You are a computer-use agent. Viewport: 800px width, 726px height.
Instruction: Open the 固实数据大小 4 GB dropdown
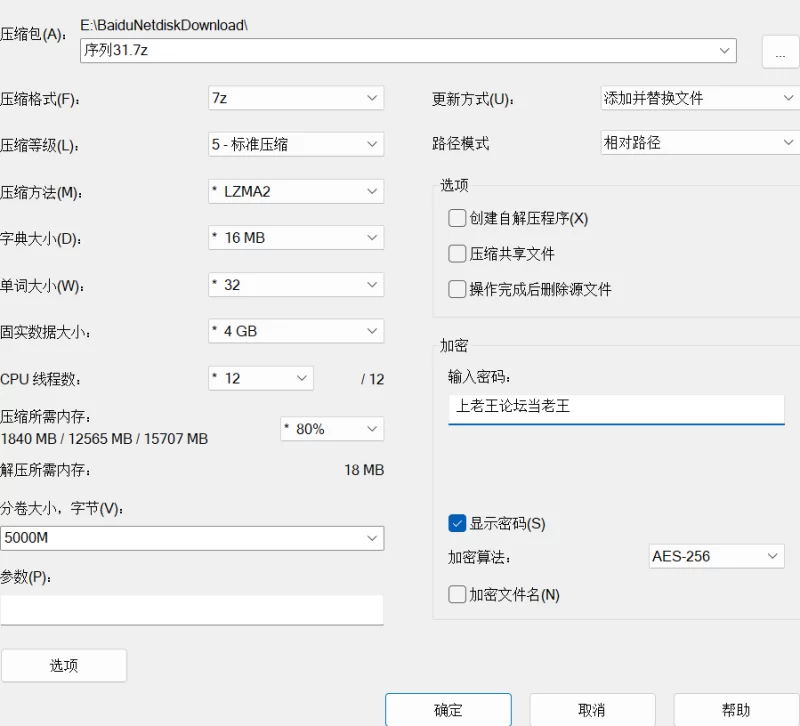tap(296, 331)
